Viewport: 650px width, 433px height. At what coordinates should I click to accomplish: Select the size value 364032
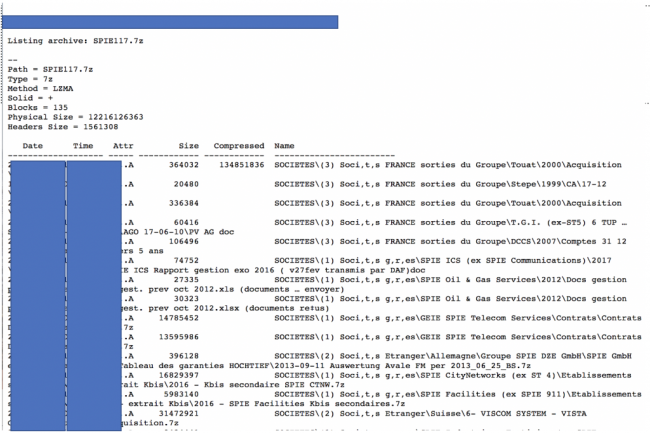point(184,164)
